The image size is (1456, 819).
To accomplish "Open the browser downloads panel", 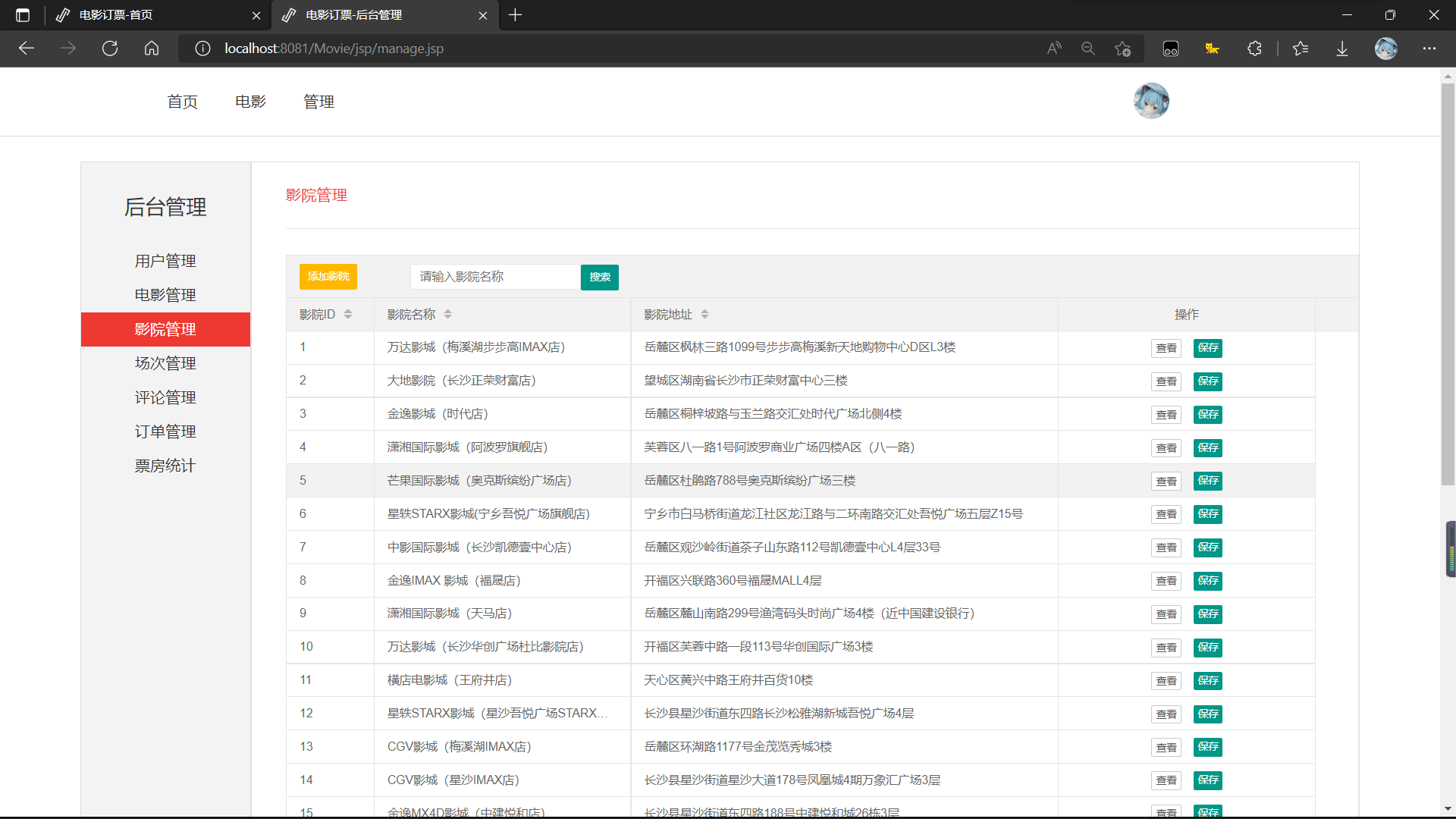I will tap(1342, 48).
